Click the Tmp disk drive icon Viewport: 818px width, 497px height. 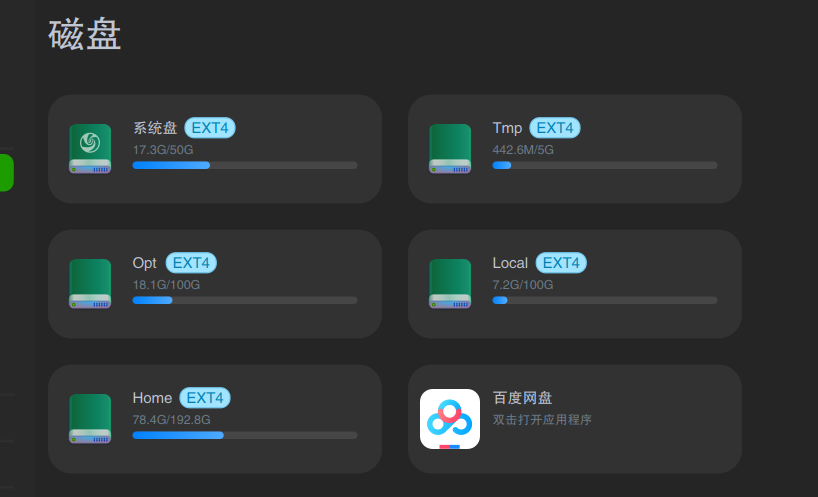click(x=450, y=148)
